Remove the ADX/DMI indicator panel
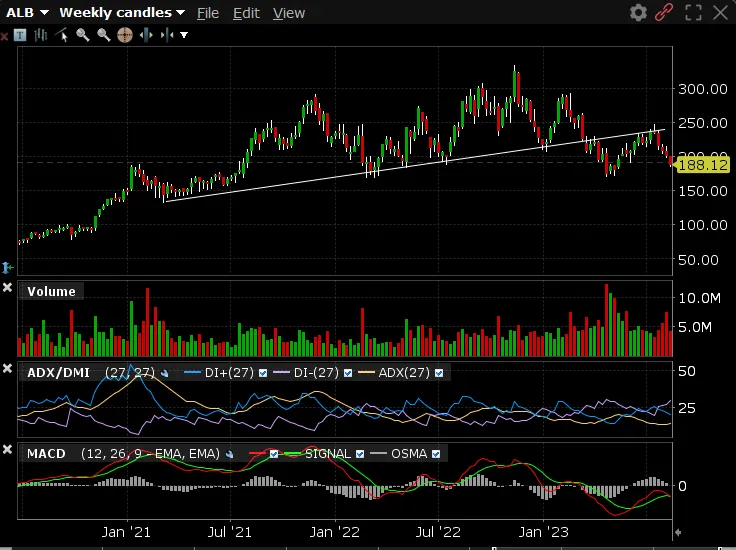The image size is (736, 550). [x=8, y=368]
